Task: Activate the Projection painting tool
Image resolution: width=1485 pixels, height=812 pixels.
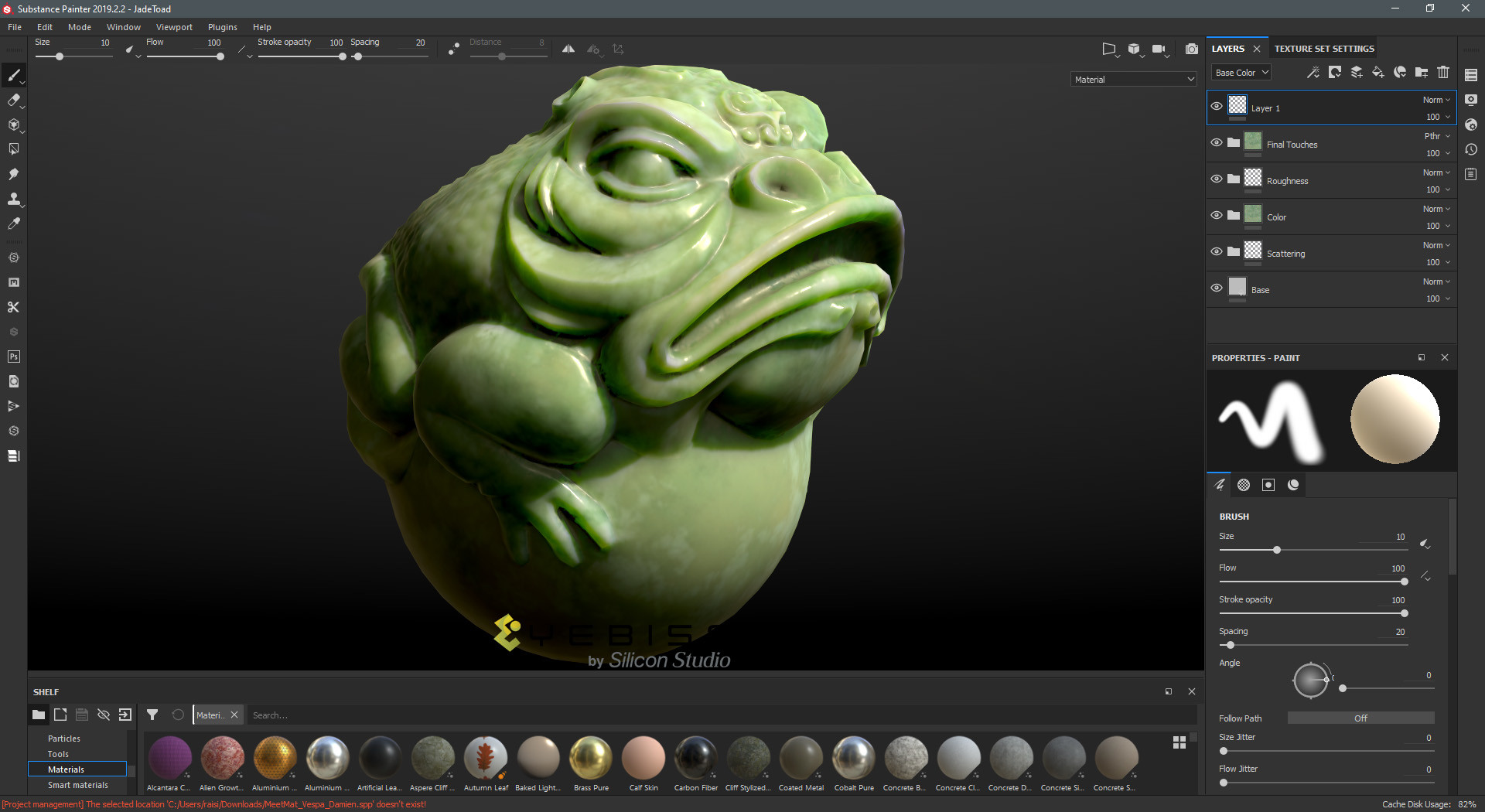Action: tap(14, 125)
